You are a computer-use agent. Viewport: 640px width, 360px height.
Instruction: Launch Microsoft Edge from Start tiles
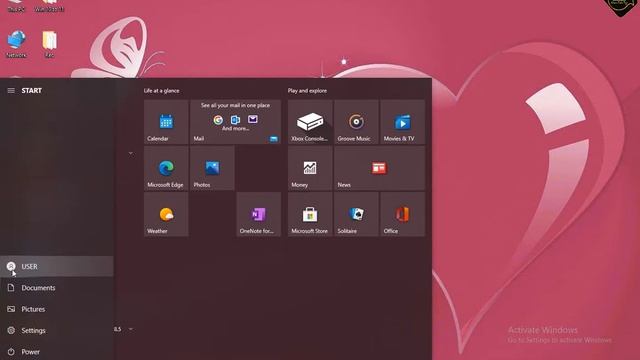(x=166, y=168)
